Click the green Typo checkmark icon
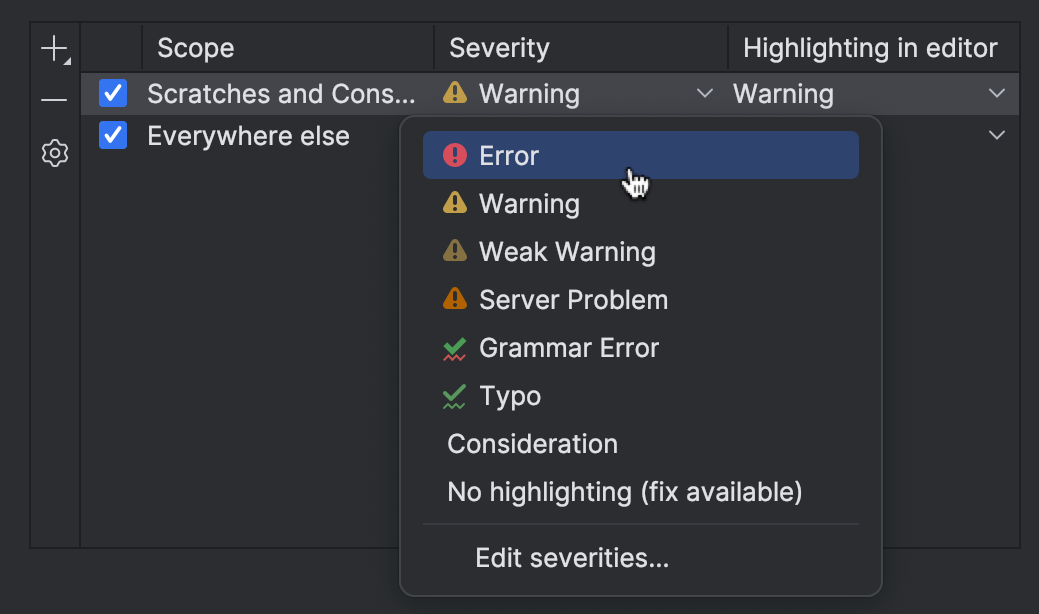 [x=455, y=397]
